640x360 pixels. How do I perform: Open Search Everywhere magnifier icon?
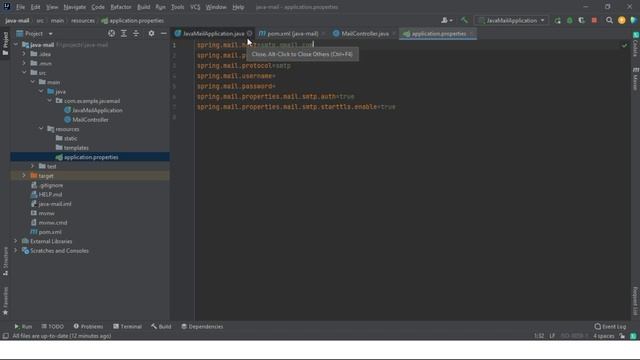(609, 20)
